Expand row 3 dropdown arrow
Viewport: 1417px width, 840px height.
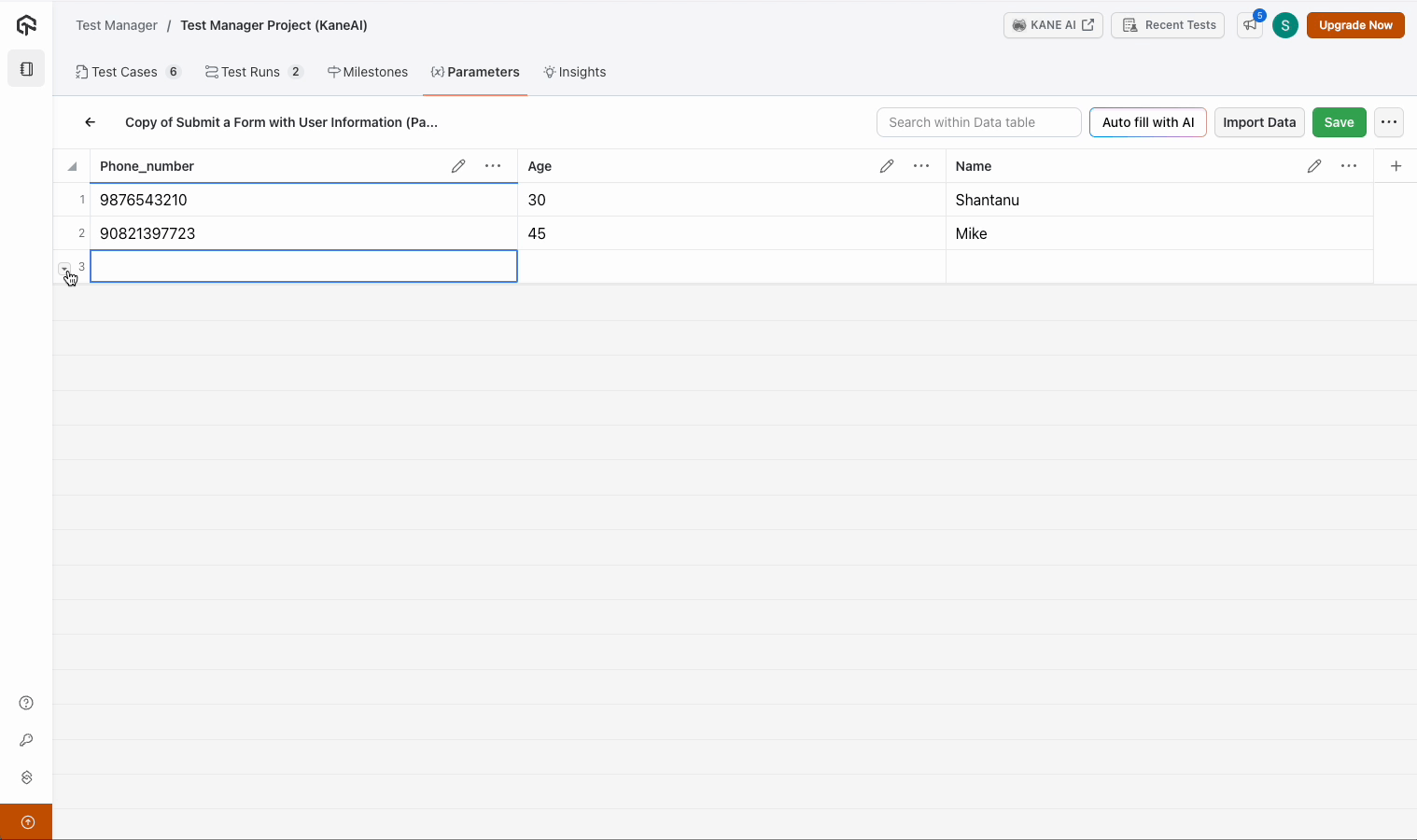coord(64,268)
